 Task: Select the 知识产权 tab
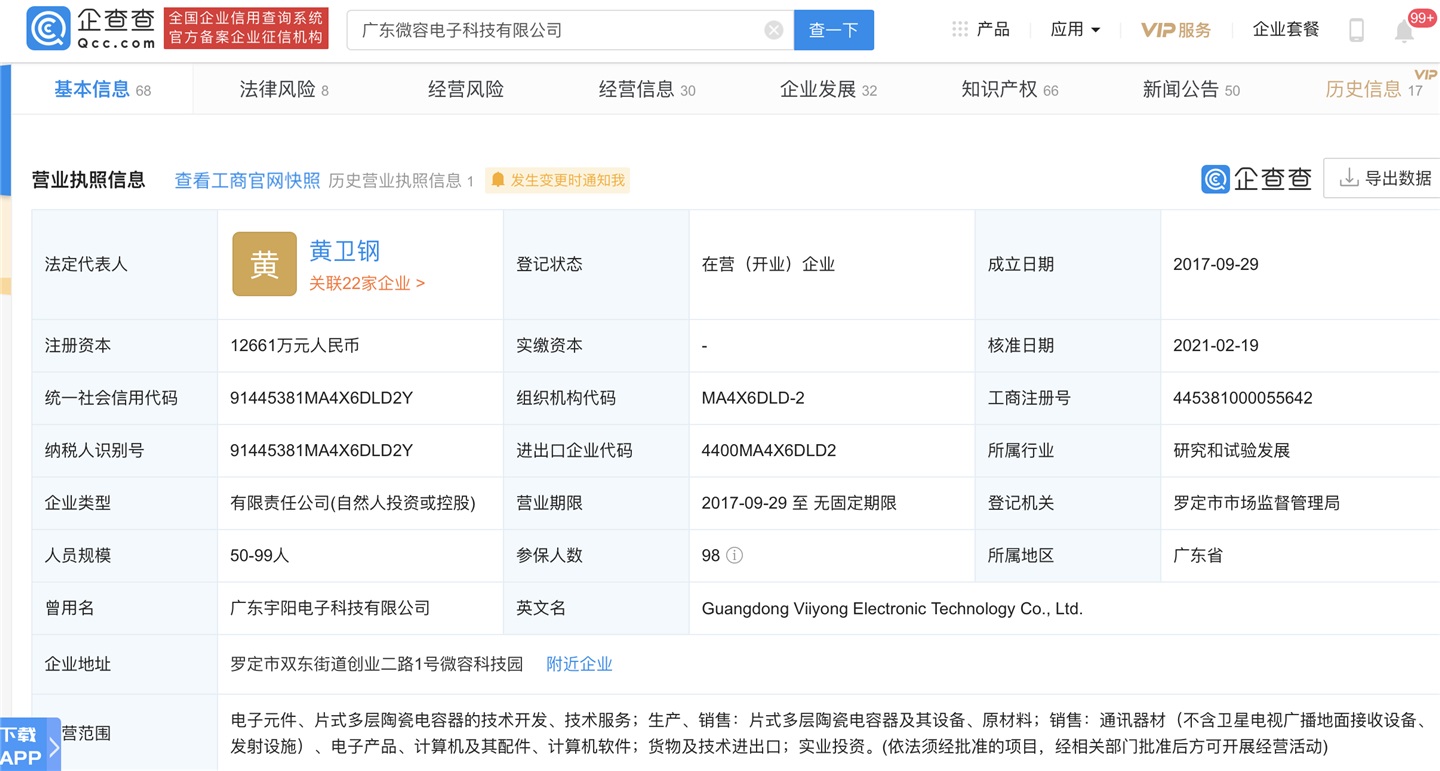tap(1010, 89)
